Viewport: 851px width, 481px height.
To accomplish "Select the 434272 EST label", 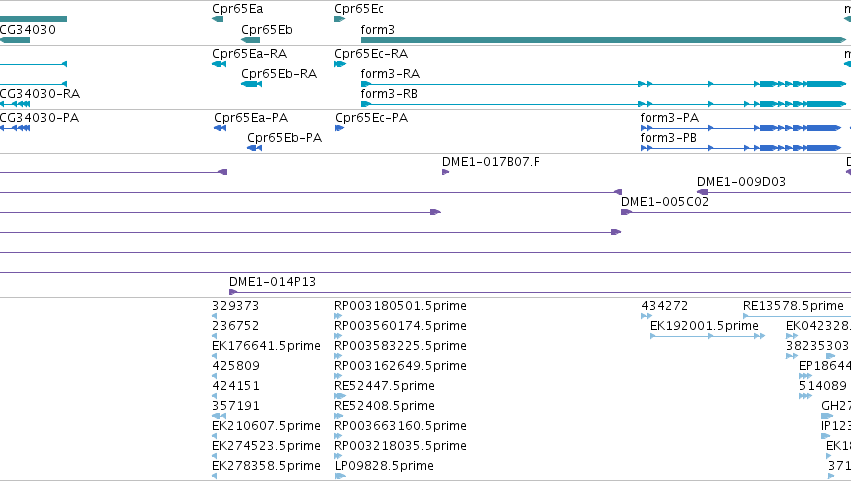I will tap(665, 306).
